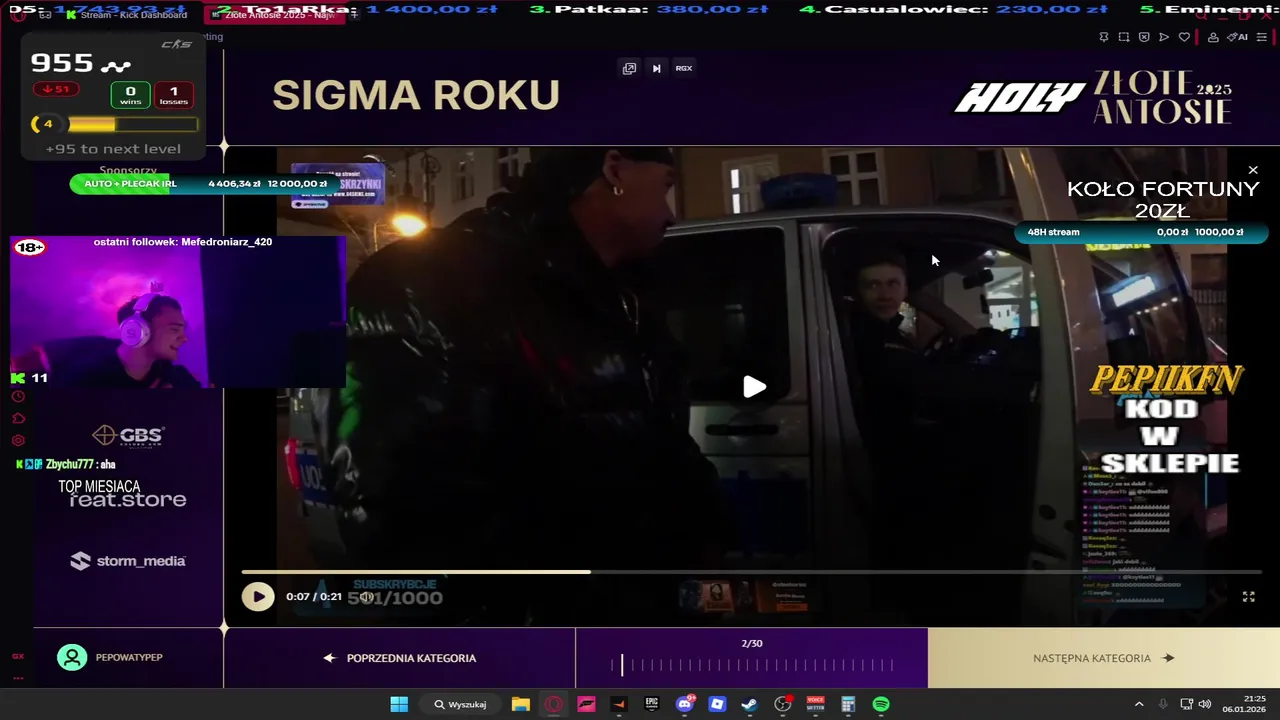Click the category progress tick selector 2/30
Viewport: 1280px width, 720px height.
coord(752,664)
